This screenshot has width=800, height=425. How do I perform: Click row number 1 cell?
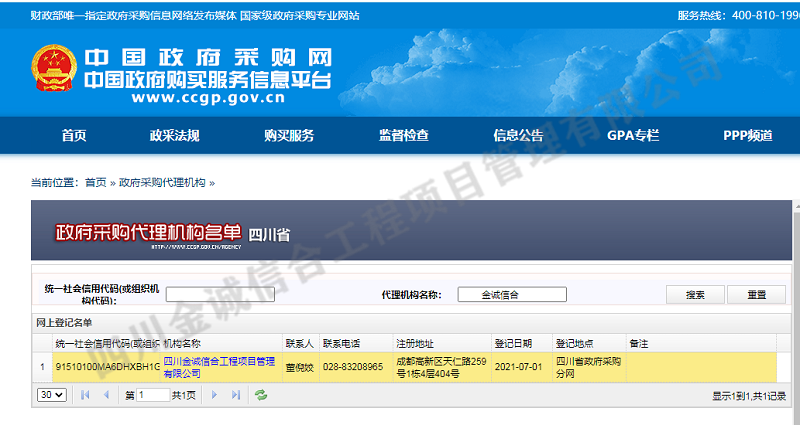point(42,367)
